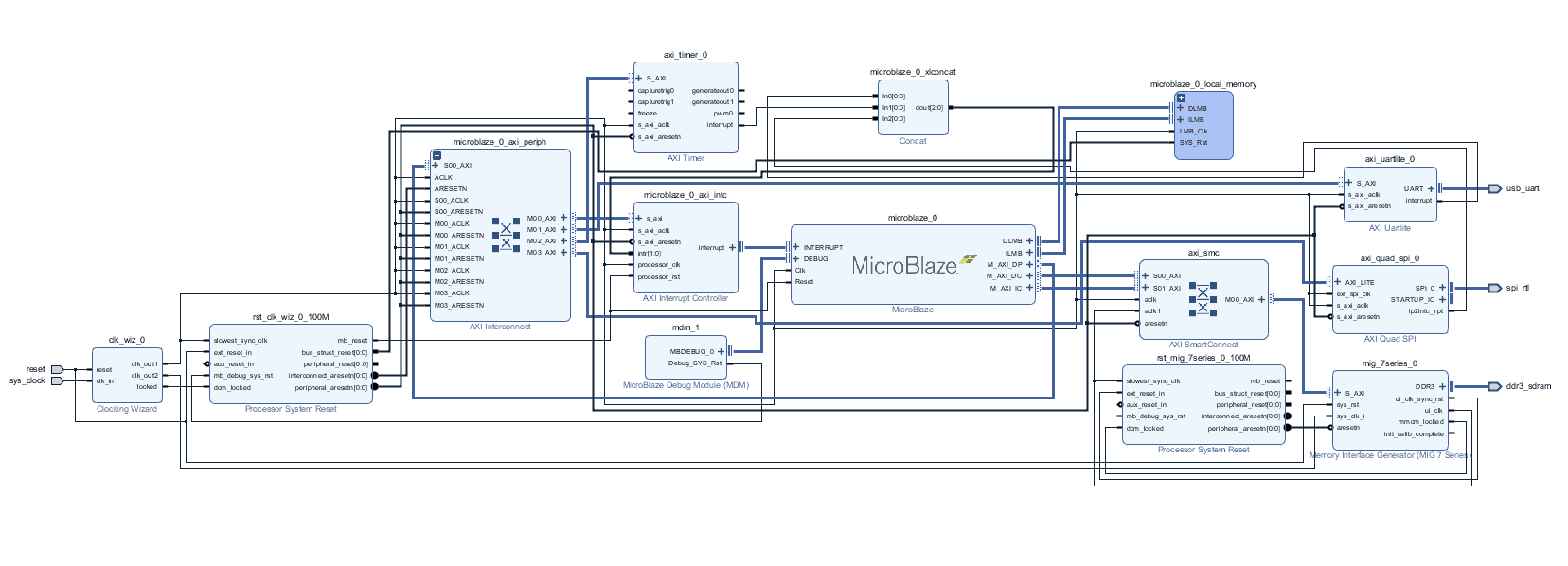
Task: Select the usb_uart external port symbol
Action: [x=1494, y=188]
